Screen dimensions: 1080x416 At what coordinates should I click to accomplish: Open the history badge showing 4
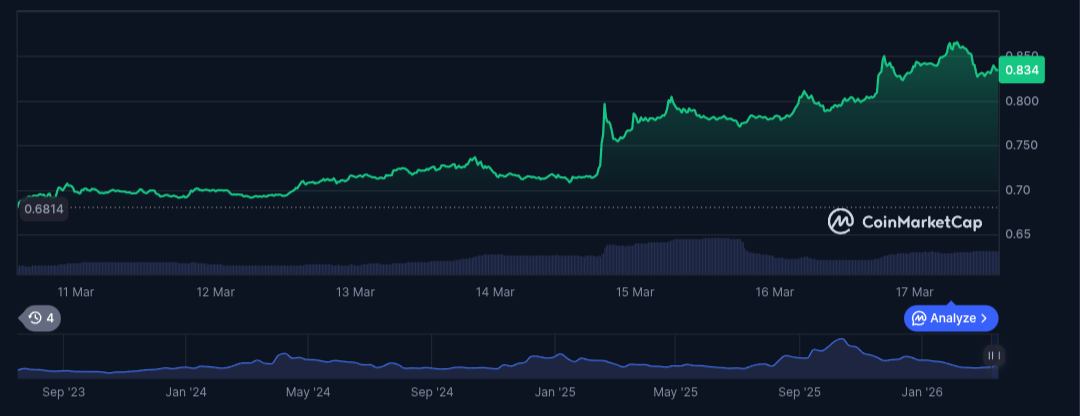click(x=41, y=318)
